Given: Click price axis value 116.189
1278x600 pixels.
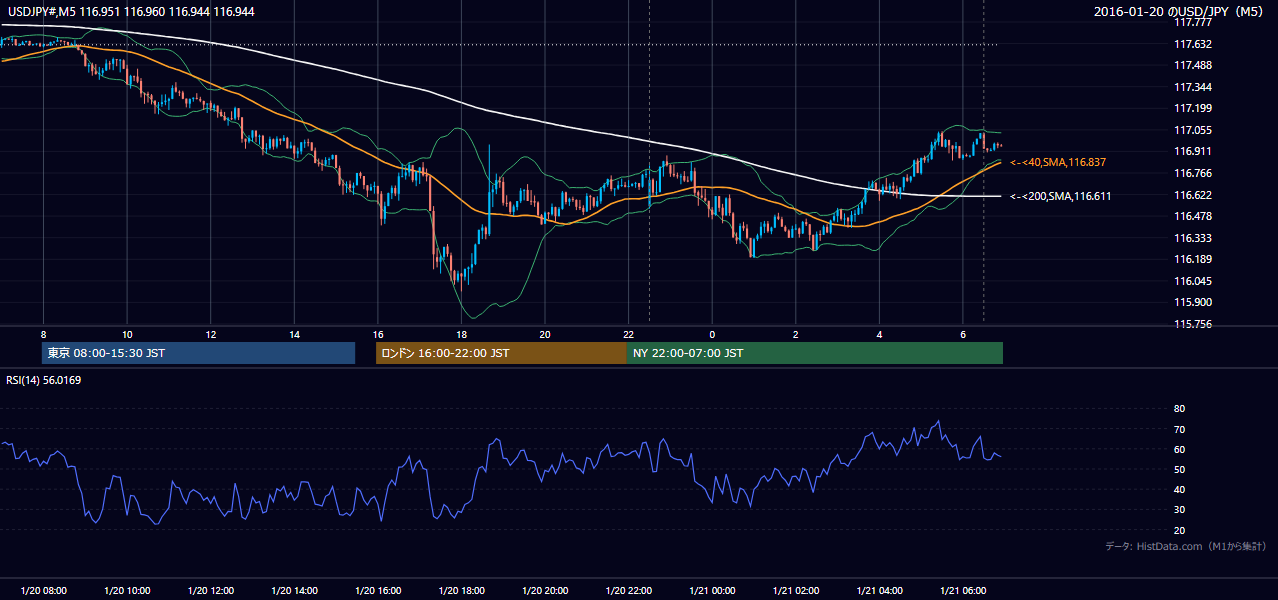Looking at the screenshot, I should tap(1194, 259).
